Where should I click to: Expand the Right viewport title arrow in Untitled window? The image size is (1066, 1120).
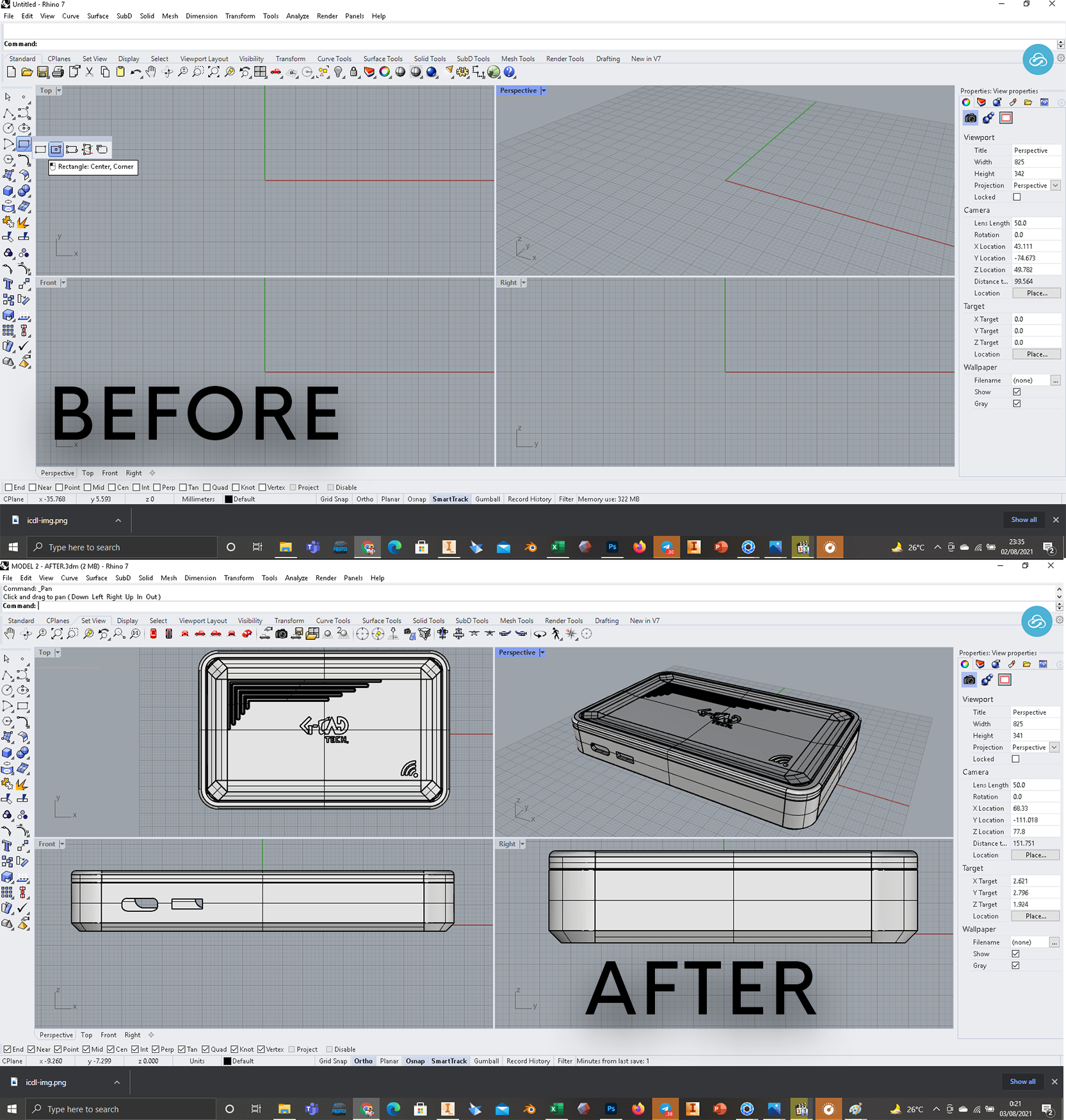click(x=523, y=282)
